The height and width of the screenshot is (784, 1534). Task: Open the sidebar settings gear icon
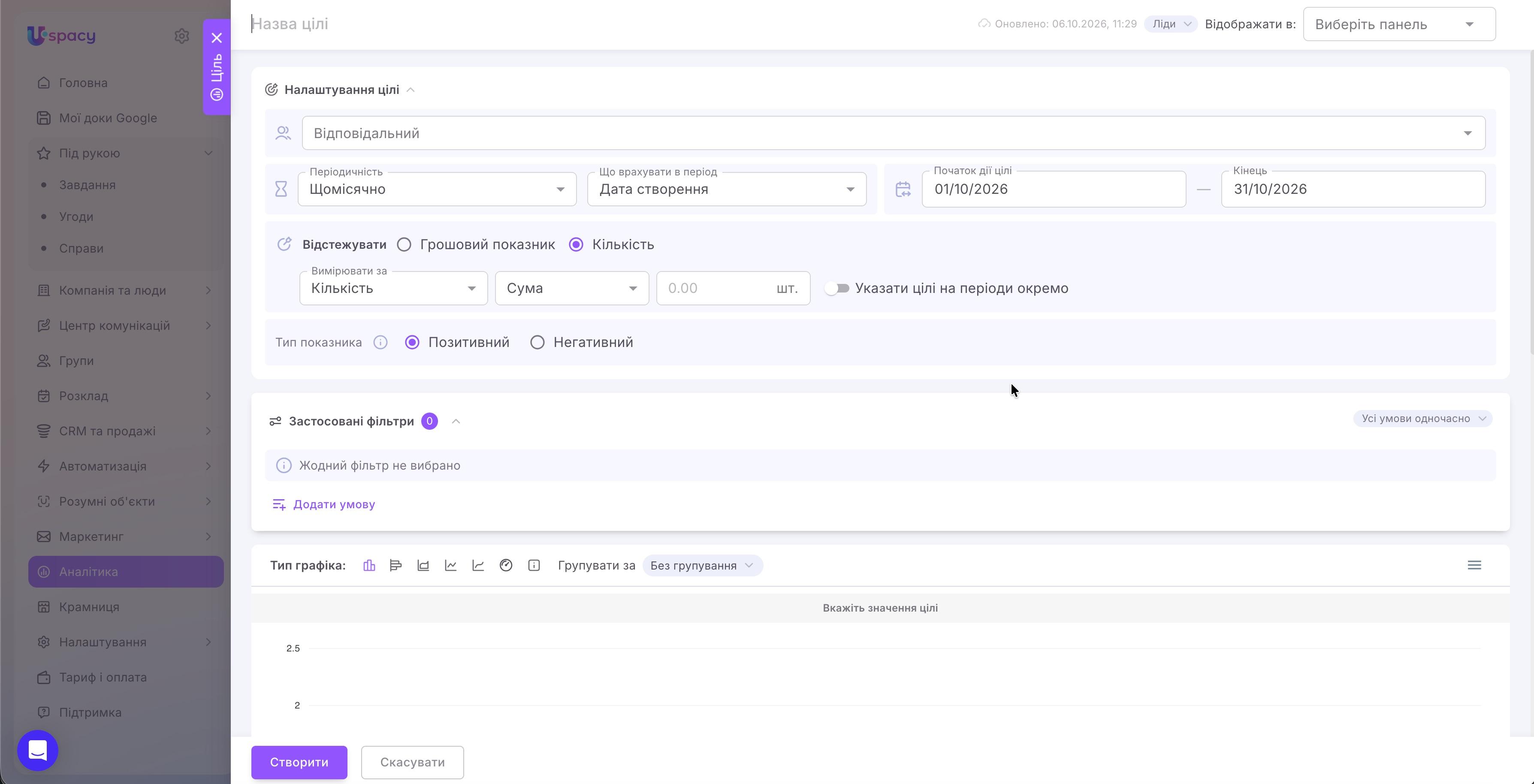(x=181, y=36)
